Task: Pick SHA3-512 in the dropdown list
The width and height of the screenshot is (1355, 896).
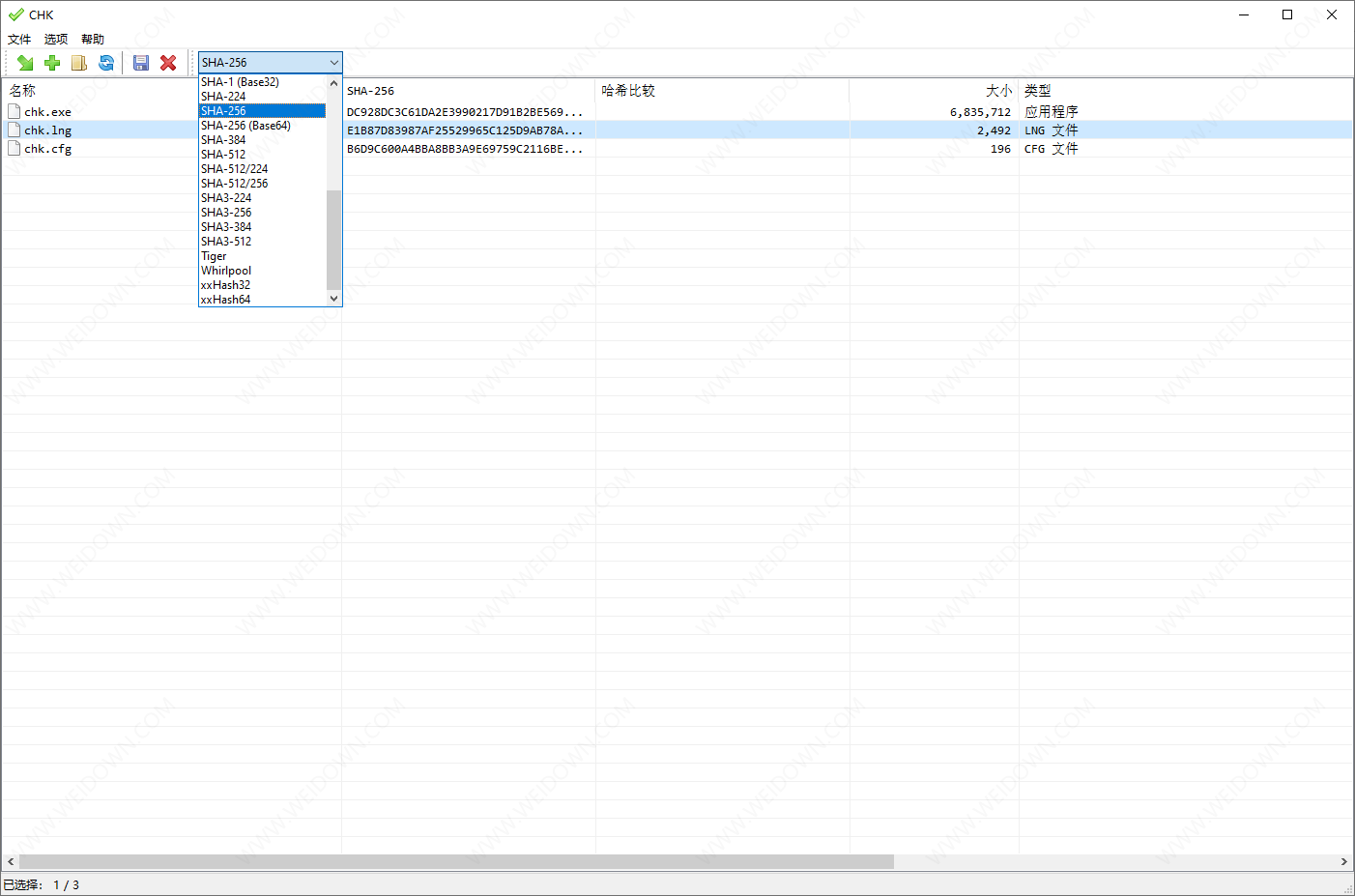Action: pyautogui.click(x=263, y=242)
